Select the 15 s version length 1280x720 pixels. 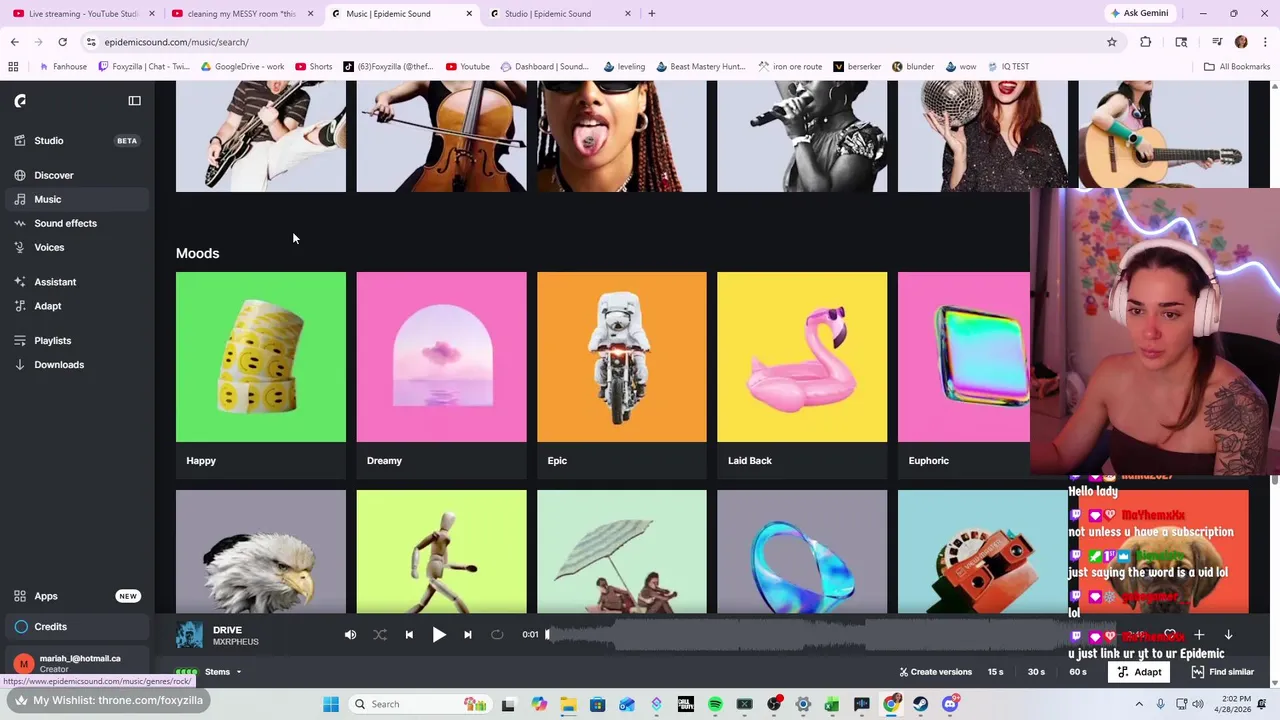point(995,672)
